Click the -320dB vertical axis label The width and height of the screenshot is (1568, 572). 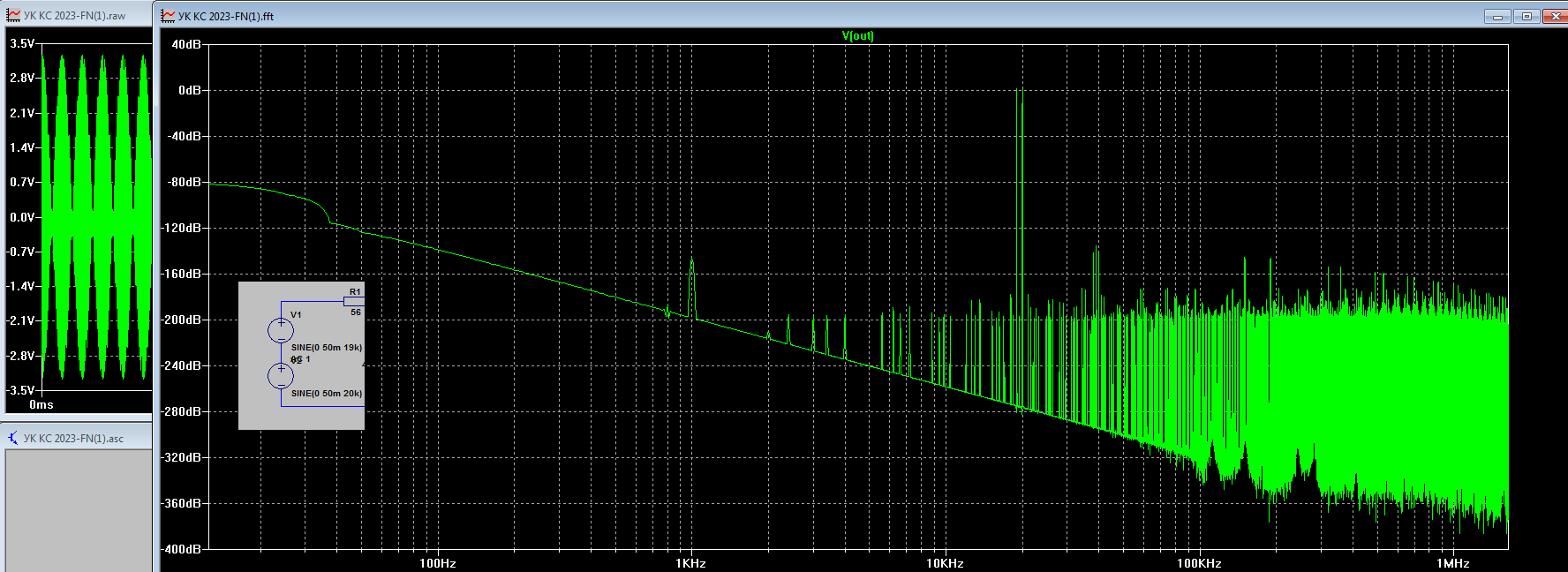[181, 457]
